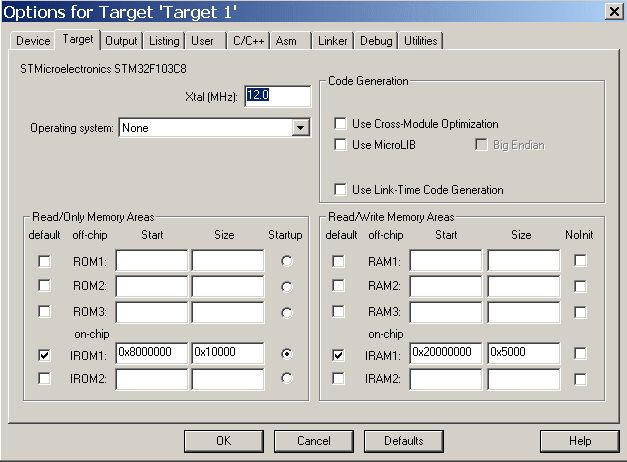The width and height of the screenshot is (627, 462).
Task: Click the RAM3 Start field
Action: point(446,312)
